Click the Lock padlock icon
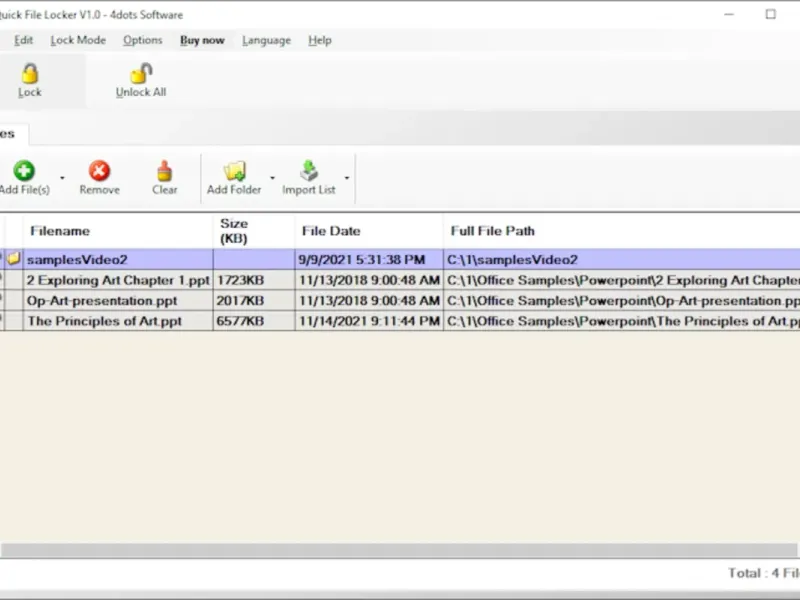800x600 pixels. pyautogui.click(x=30, y=73)
